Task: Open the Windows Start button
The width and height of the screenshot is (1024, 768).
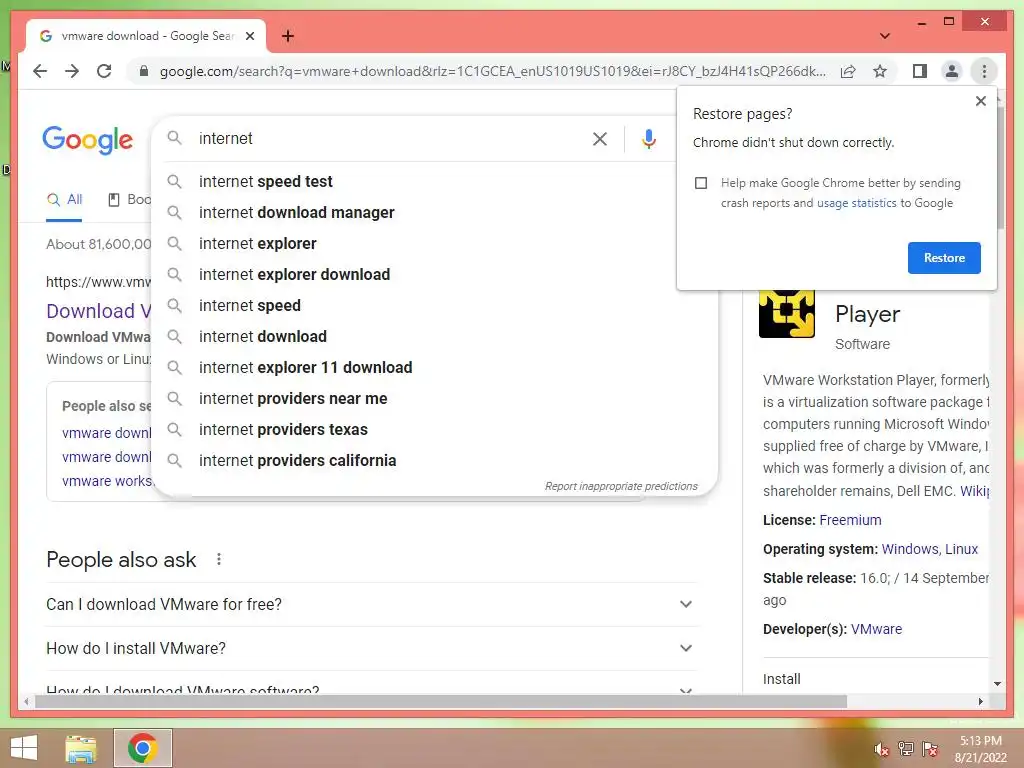Action: click(24, 748)
